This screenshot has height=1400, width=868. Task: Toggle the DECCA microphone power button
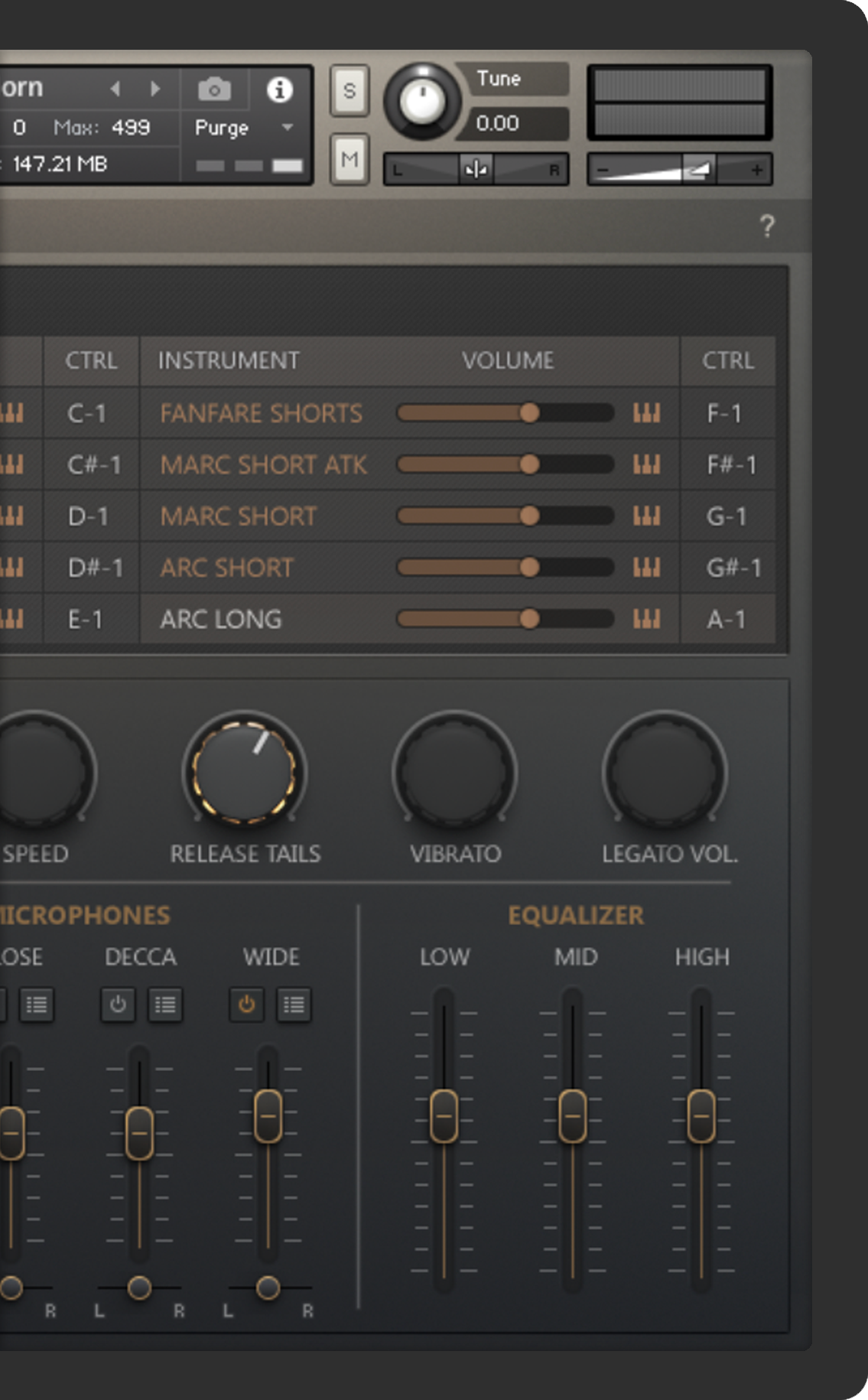point(118,1004)
